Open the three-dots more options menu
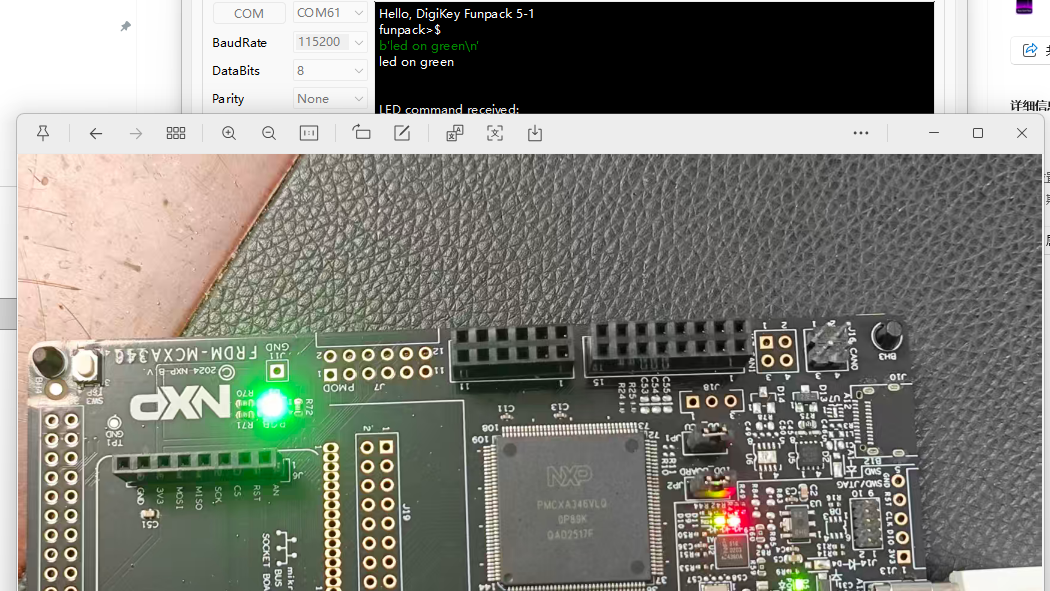1050x591 pixels. coord(861,133)
